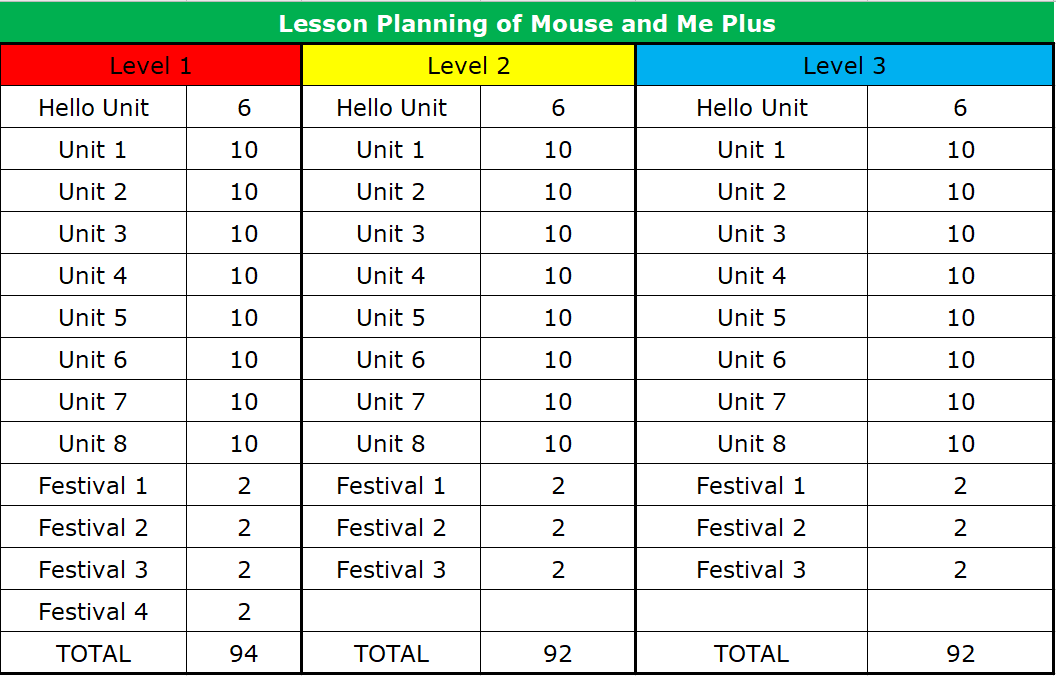This screenshot has width=1056, height=676.
Task: Select Level 2 total value 92
Action: click(558, 653)
